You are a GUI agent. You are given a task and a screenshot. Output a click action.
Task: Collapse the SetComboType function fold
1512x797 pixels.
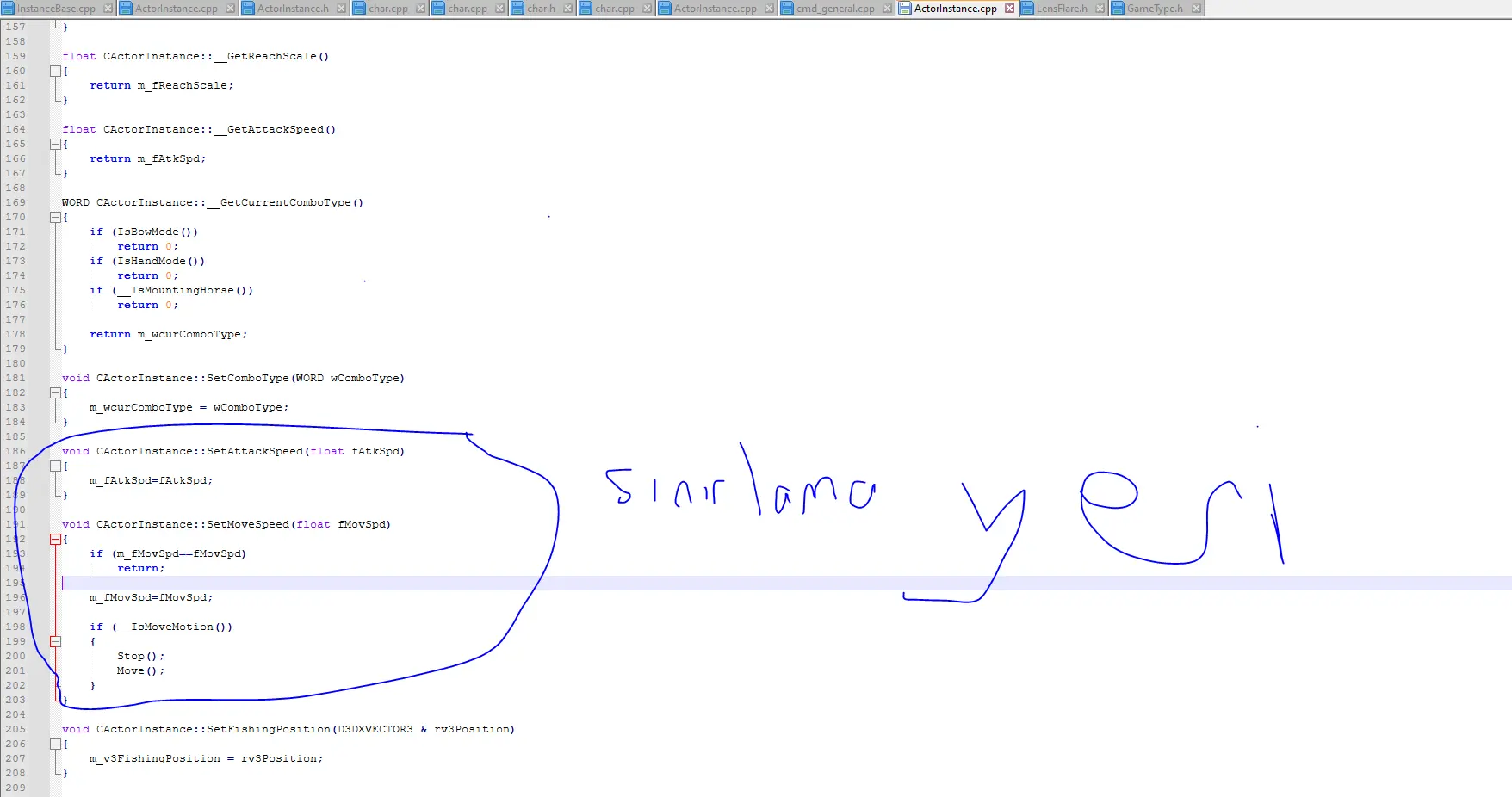click(55, 393)
